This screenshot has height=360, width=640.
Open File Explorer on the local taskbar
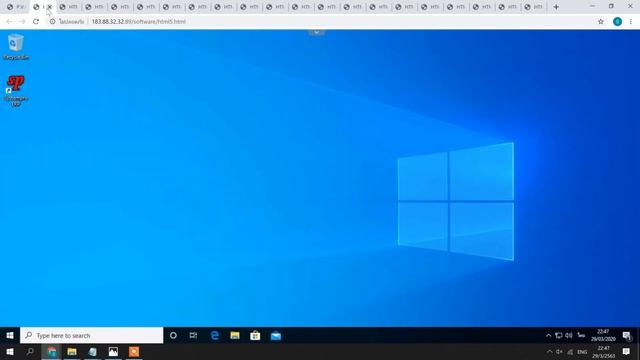click(72, 352)
